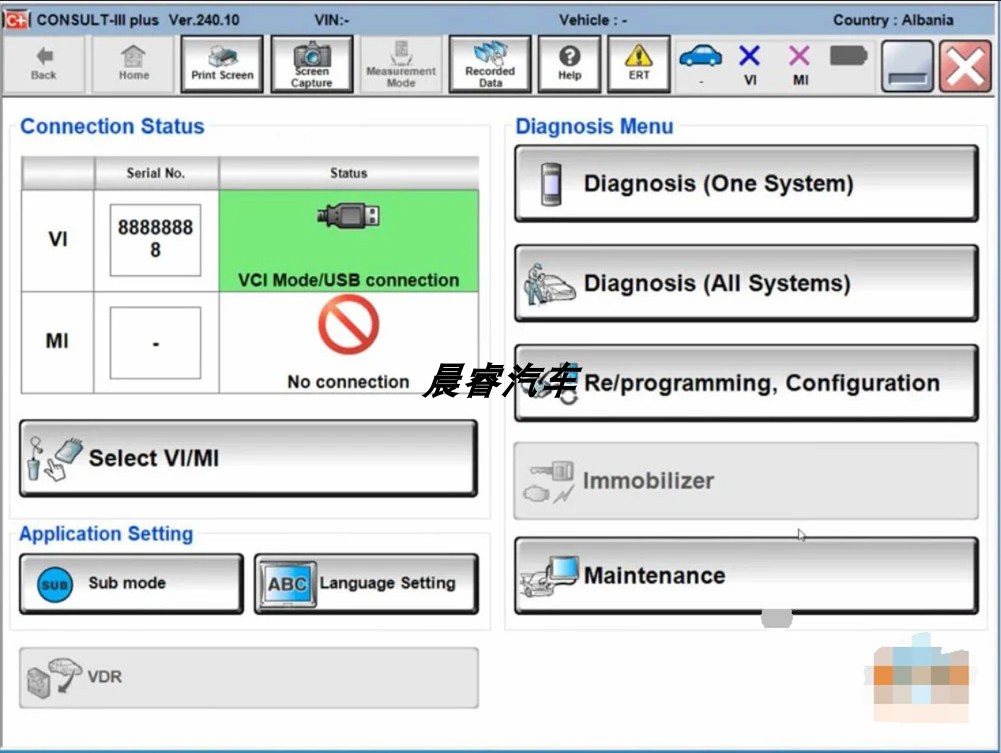Viewport: 1001px width, 753px height.
Task: Open Language Setting
Action: click(x=366, y=583)
